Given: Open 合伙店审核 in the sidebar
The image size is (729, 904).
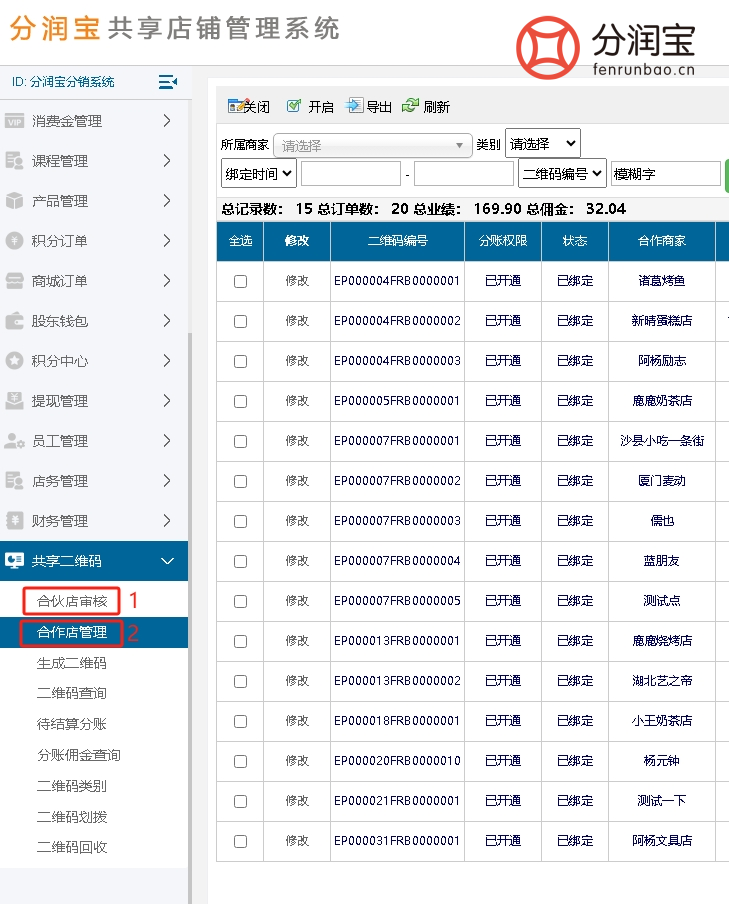Looking at the screenshot, I should coord(72,601).
